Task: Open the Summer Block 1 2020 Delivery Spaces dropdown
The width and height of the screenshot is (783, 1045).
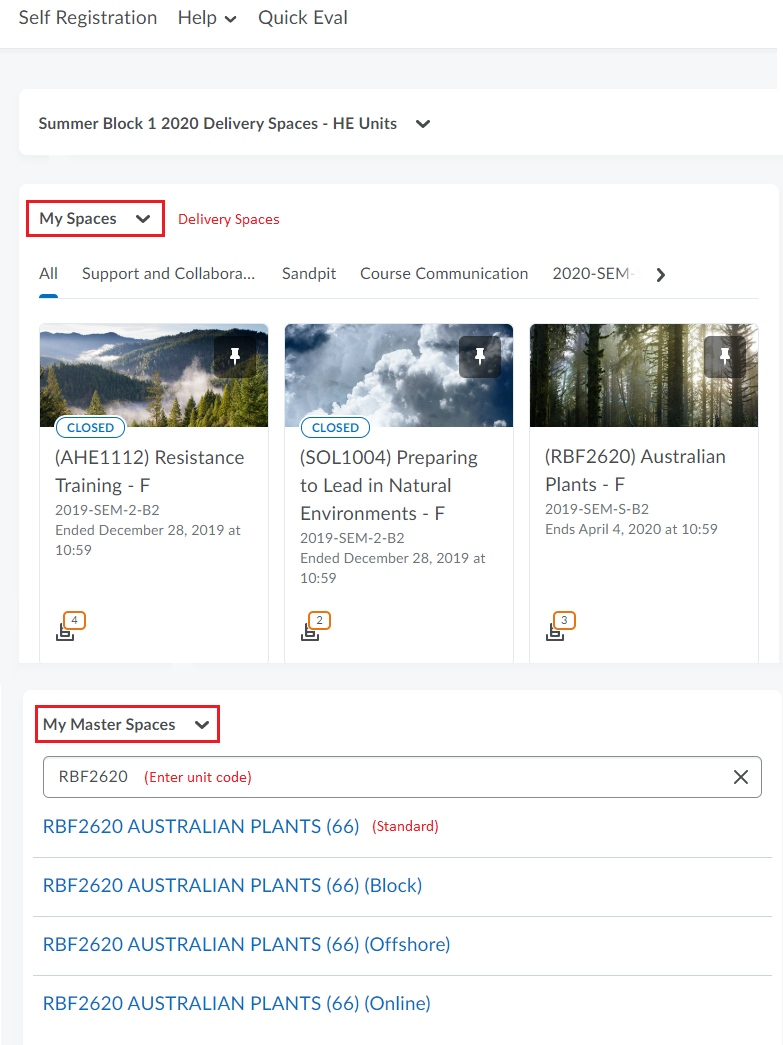Action: point(235,123)
